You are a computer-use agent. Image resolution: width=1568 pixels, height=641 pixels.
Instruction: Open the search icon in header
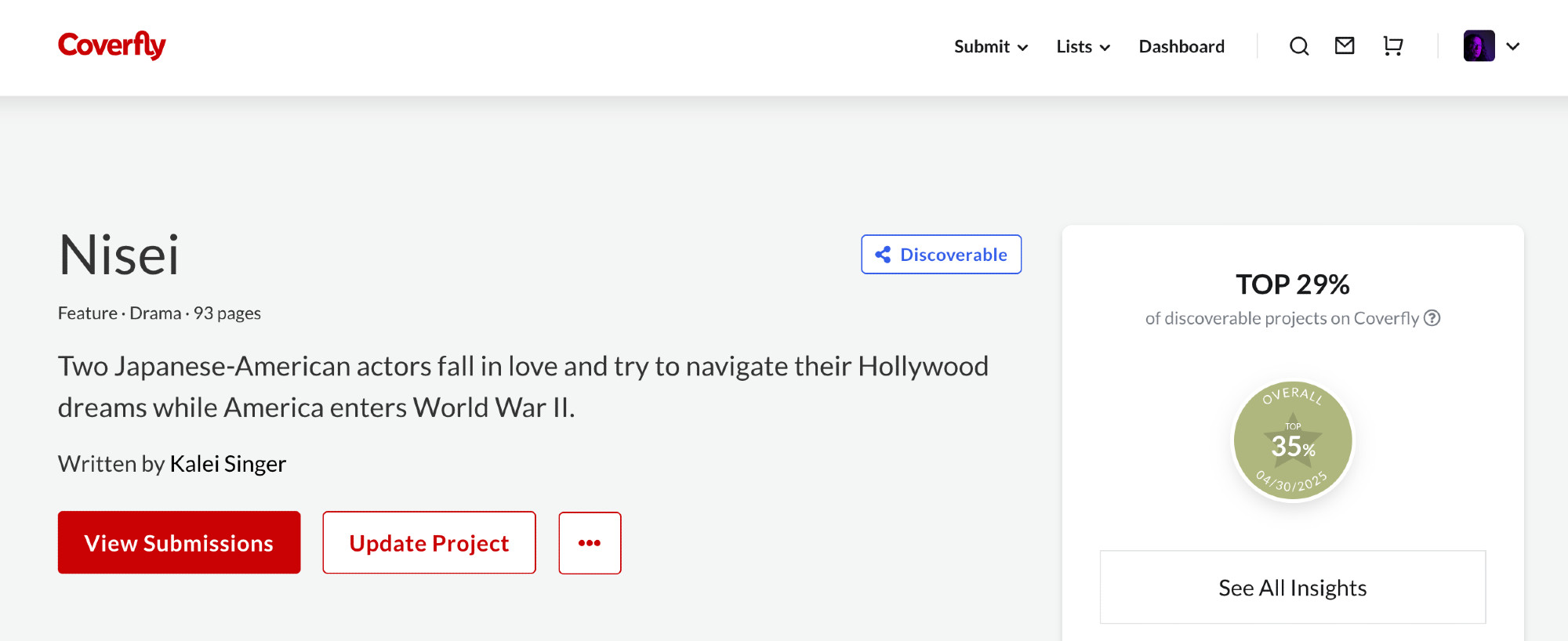coord(1299,46)
